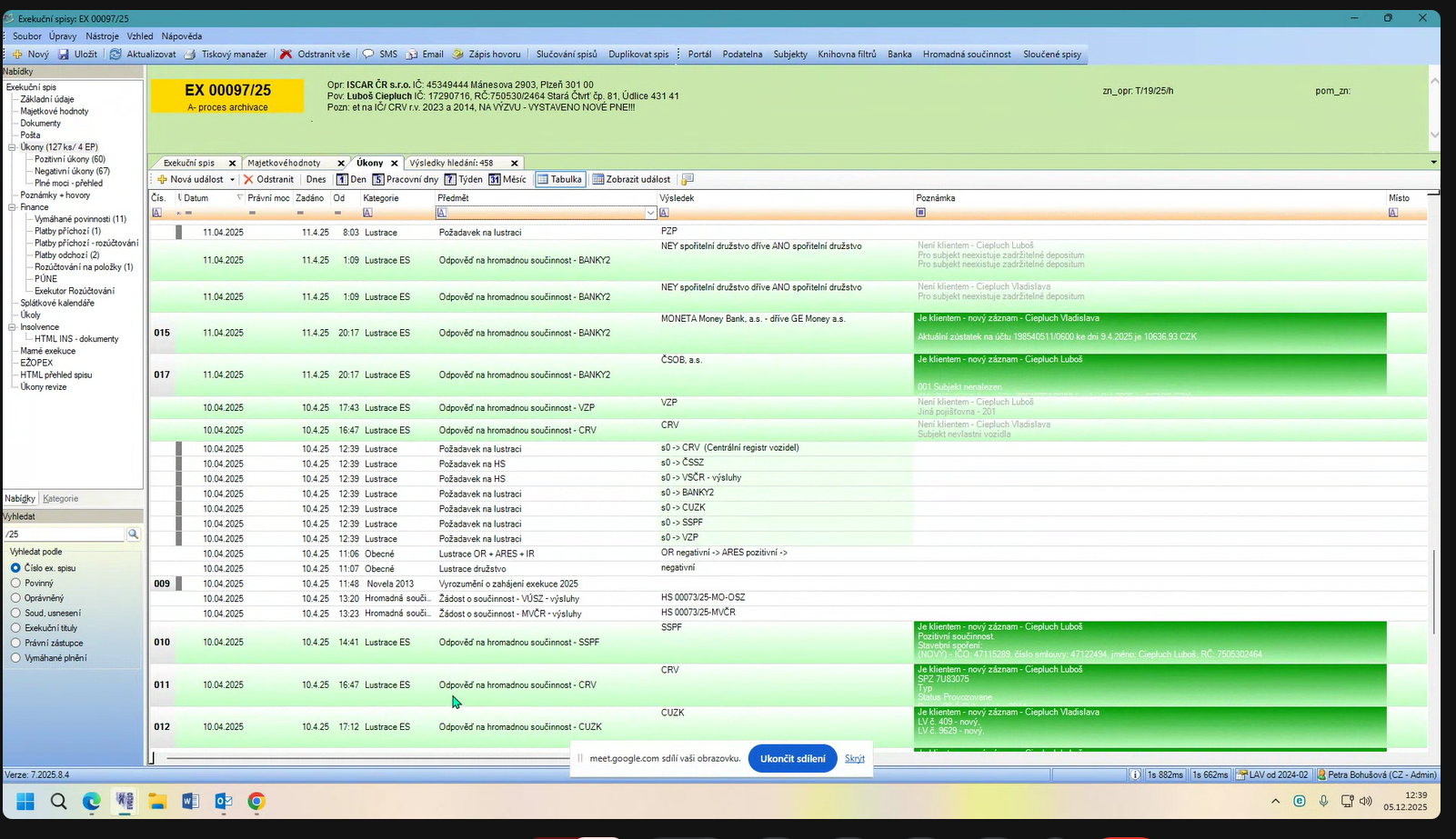Open the SMS tool
This screenshot has height=839, width=1456.
tap(368, 55)
